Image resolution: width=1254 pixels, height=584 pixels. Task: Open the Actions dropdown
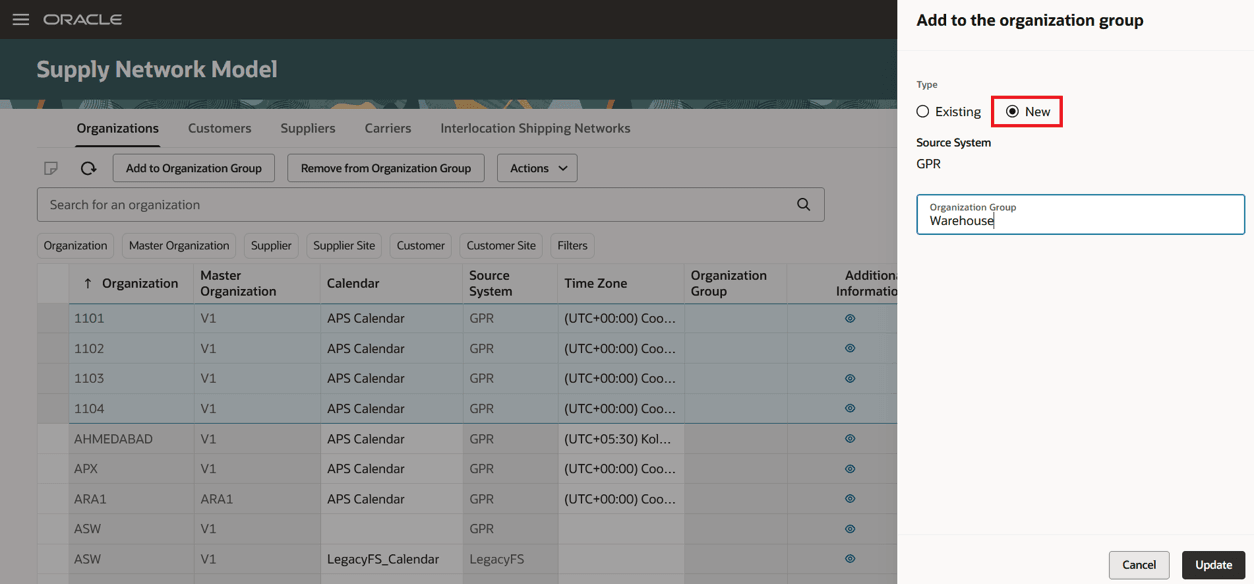537,167
